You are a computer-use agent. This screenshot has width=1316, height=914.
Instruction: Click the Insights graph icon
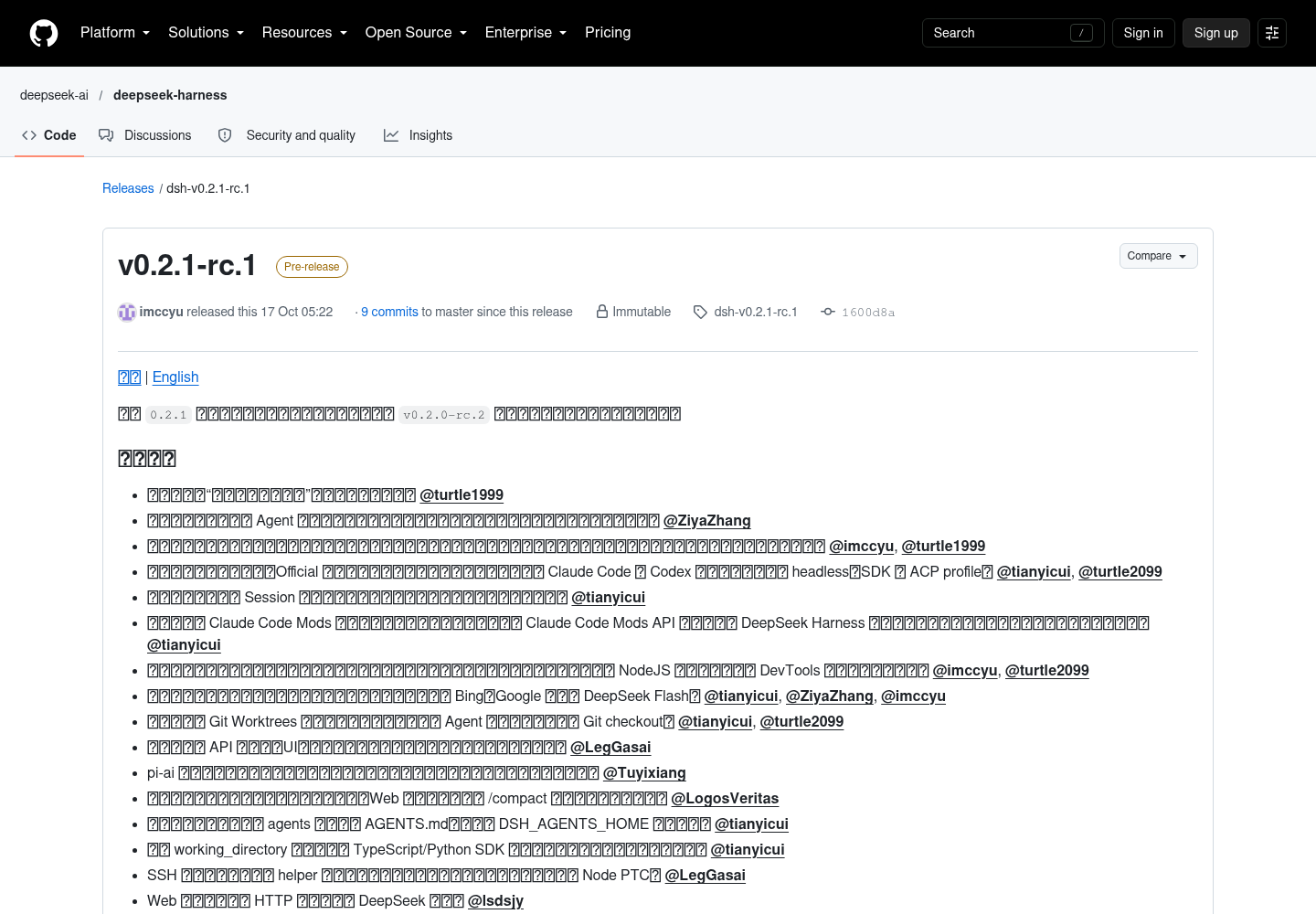point(391,135)
